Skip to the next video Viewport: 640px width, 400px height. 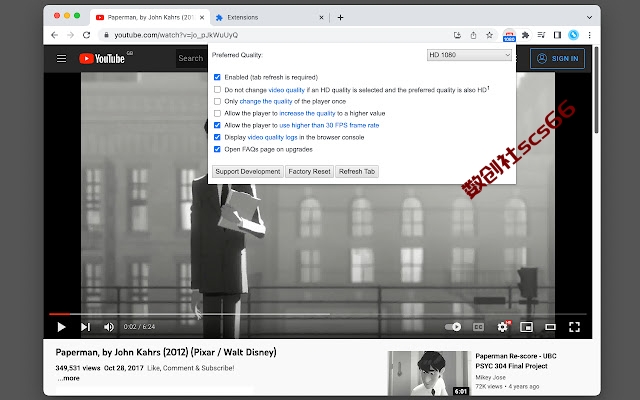85,327
